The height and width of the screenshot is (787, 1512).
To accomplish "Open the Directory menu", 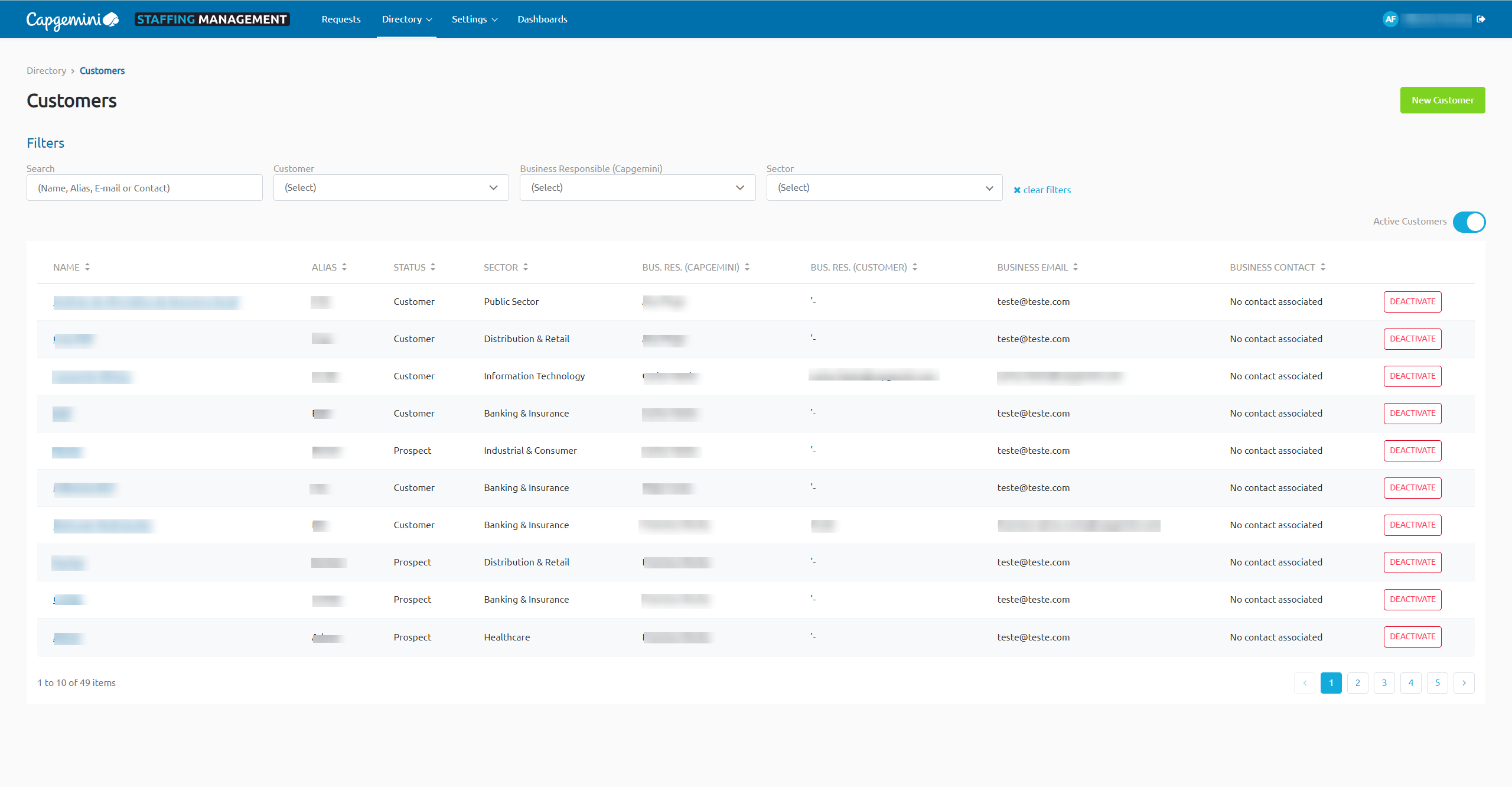I will [406, 19].
